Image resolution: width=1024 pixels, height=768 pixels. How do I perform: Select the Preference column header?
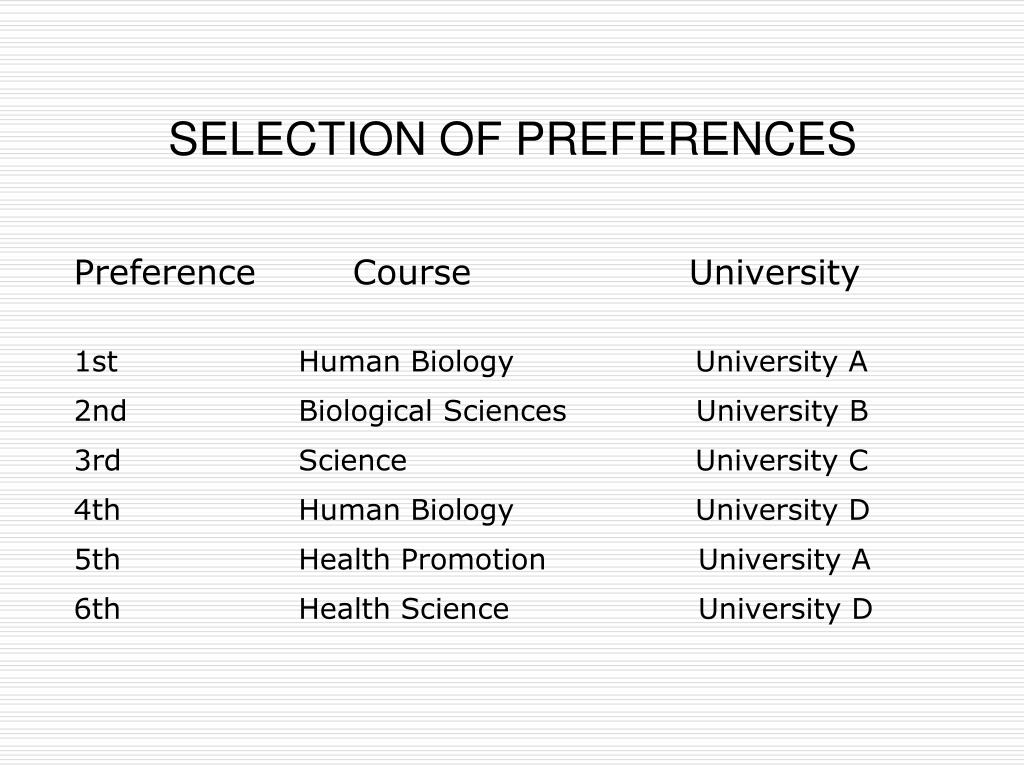[165, 272]
